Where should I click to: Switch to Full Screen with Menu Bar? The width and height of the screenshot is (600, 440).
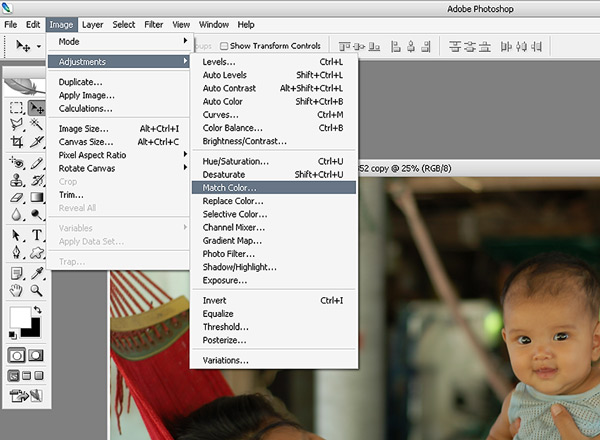point(26,376)
